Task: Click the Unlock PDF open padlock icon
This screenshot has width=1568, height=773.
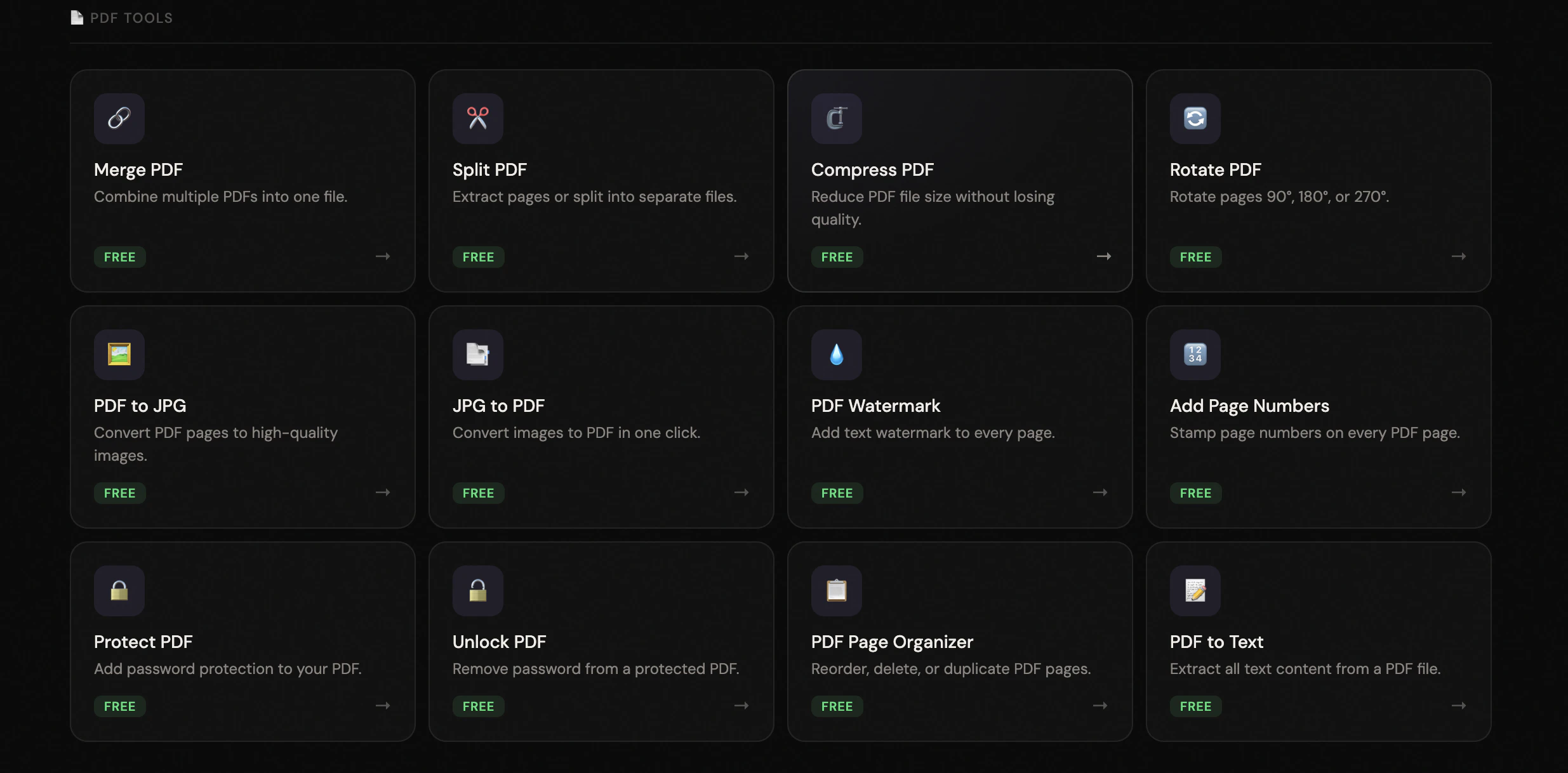Action: (x=477, y=591)
